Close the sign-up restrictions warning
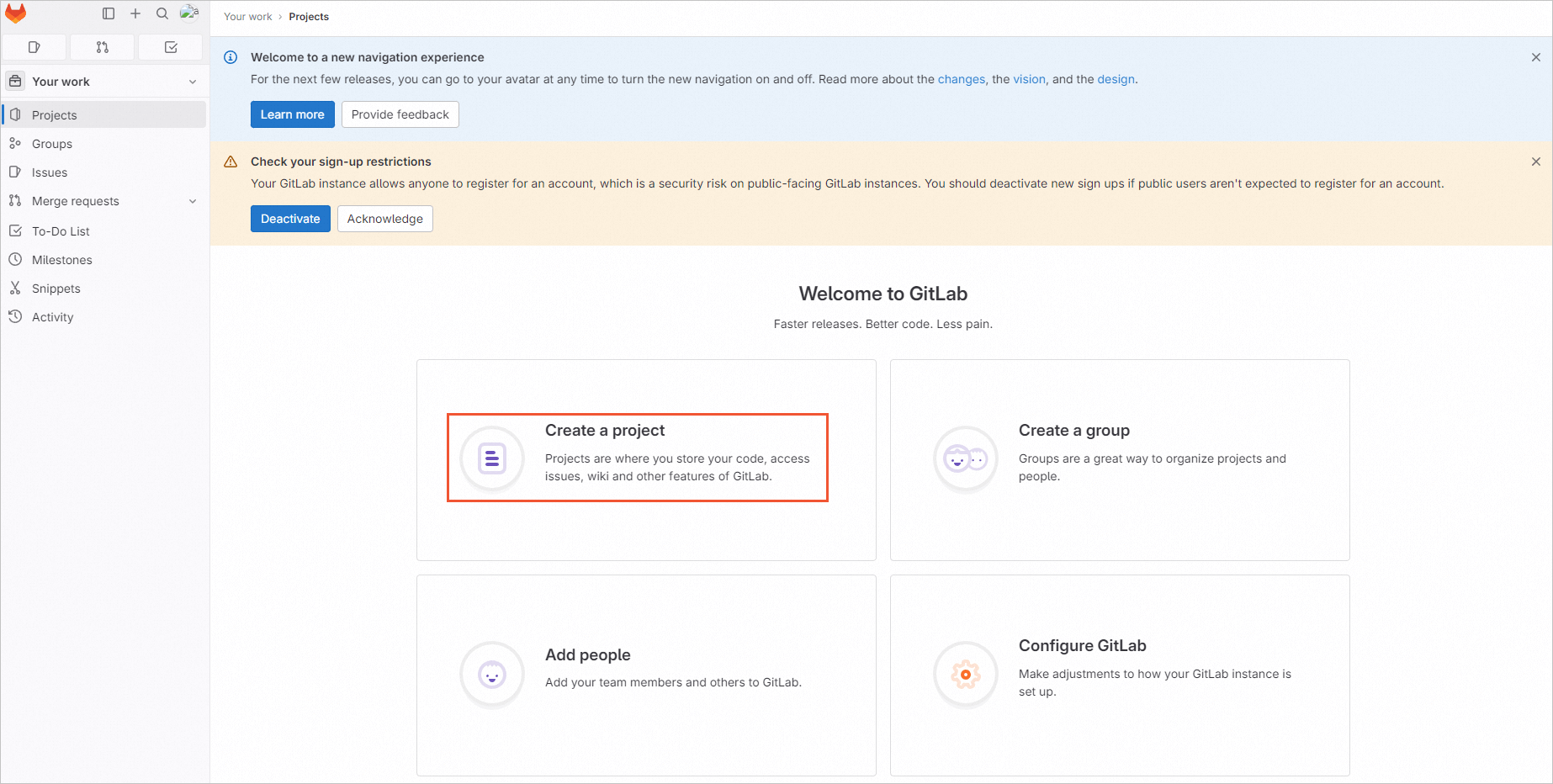The height and width of the screenshot is (784, 1553). [1535, 162]
